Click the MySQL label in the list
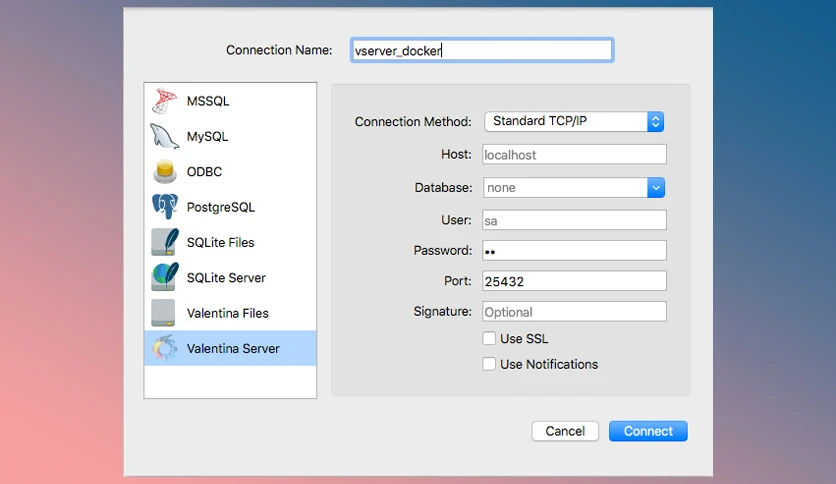The width and height of the screenshot is (836, 484). [207, 136]
